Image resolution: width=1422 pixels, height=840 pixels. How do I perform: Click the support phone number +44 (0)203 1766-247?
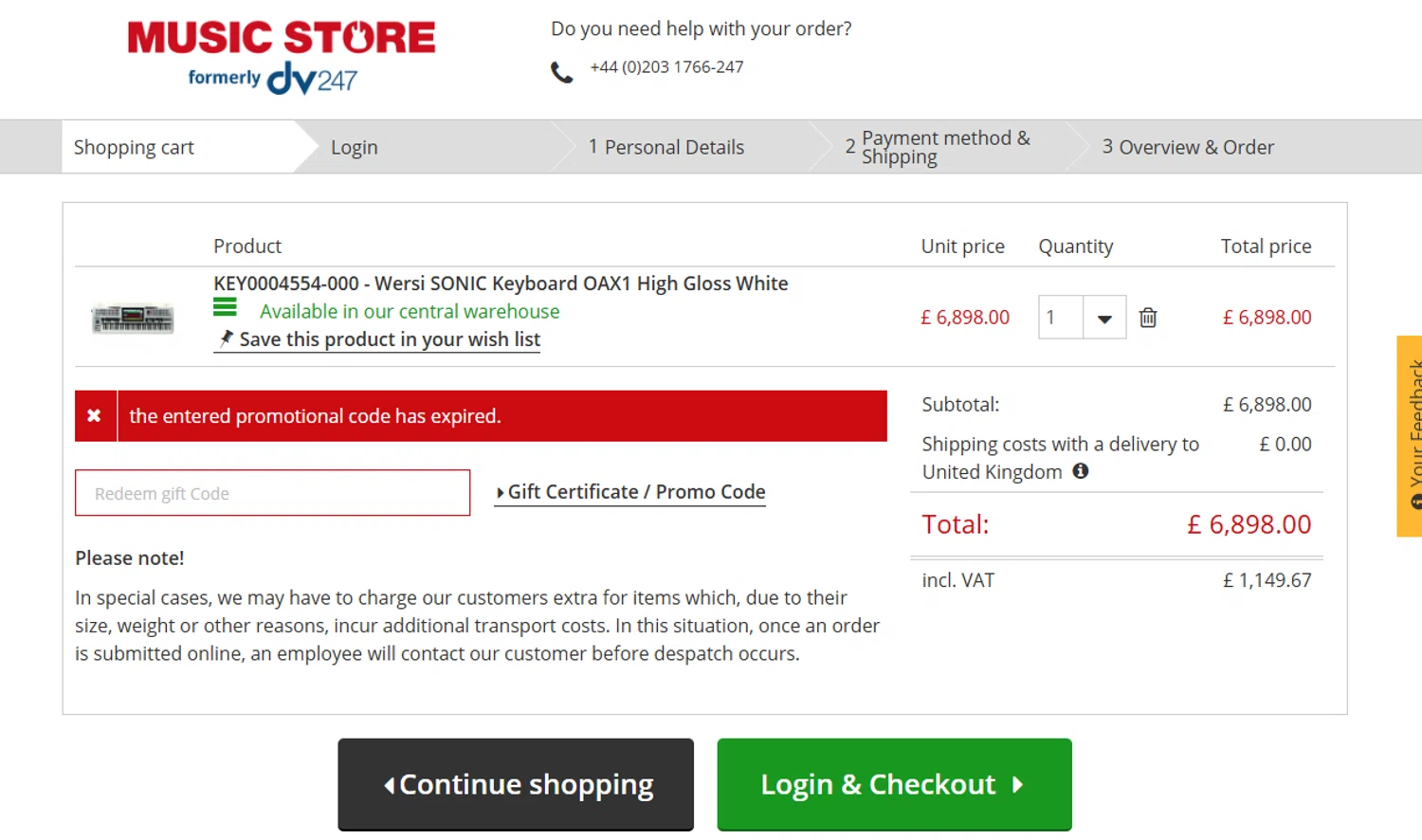click(x=666, y=67)
